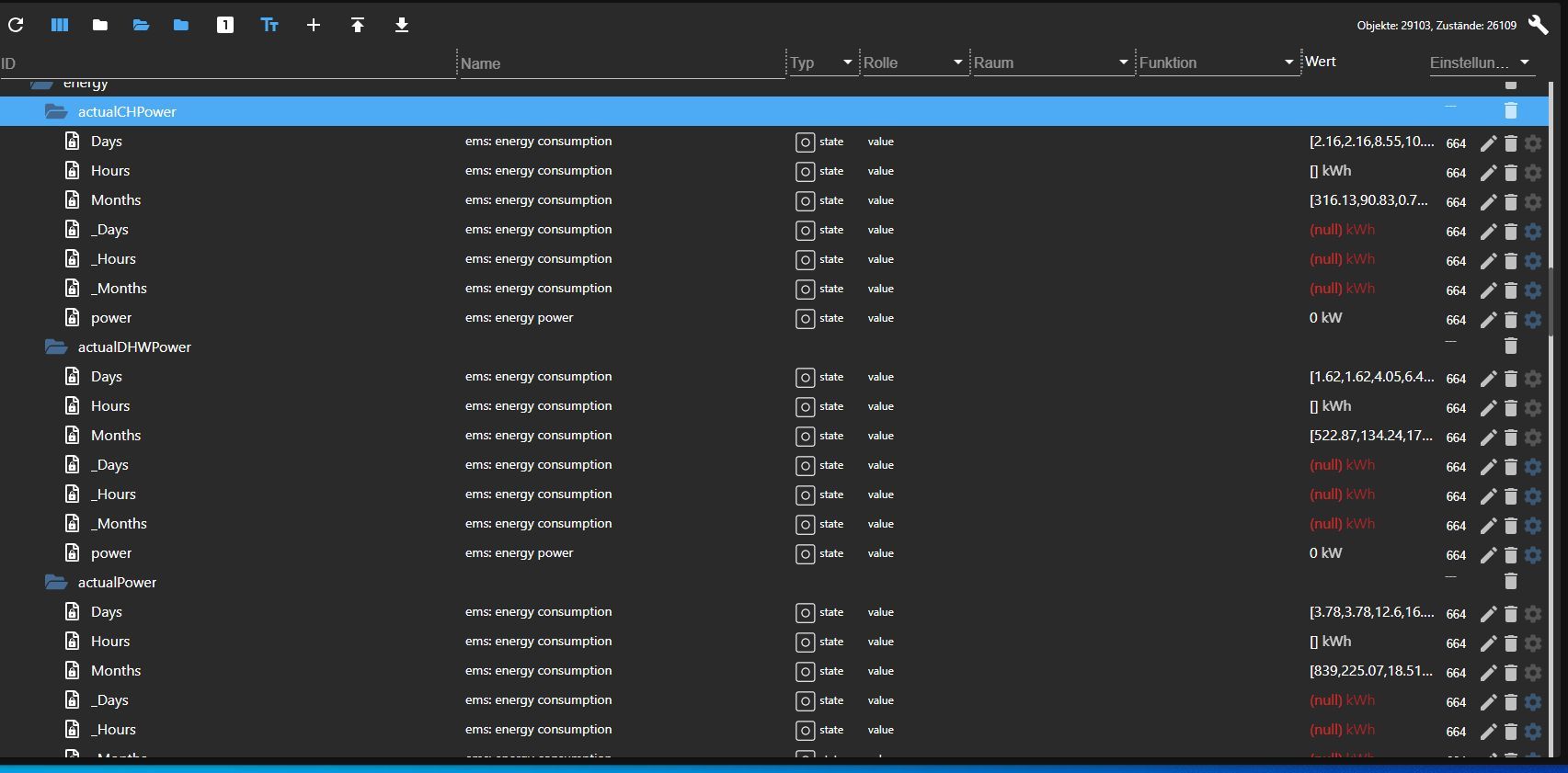This screenshot has height=773, width=1568.
Task: Click the (null) kWh value of actualCHPower _Days
Action: [1342, 229]
